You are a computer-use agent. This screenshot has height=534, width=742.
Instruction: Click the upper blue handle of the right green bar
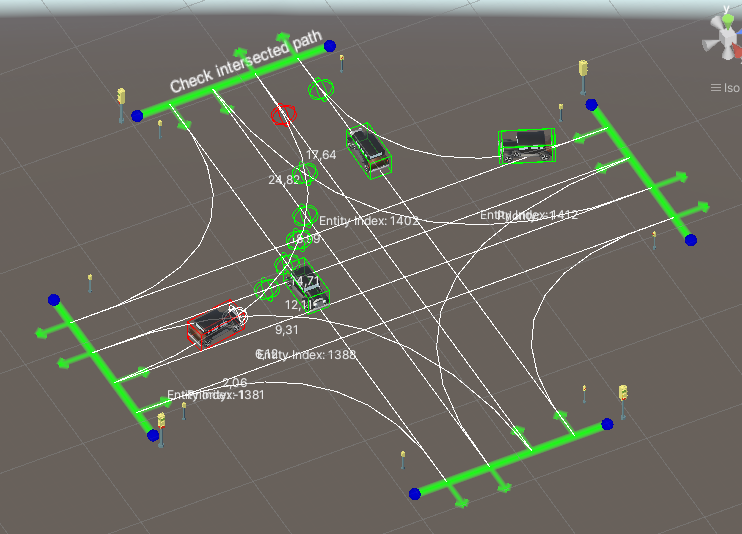tap(591, 105)
